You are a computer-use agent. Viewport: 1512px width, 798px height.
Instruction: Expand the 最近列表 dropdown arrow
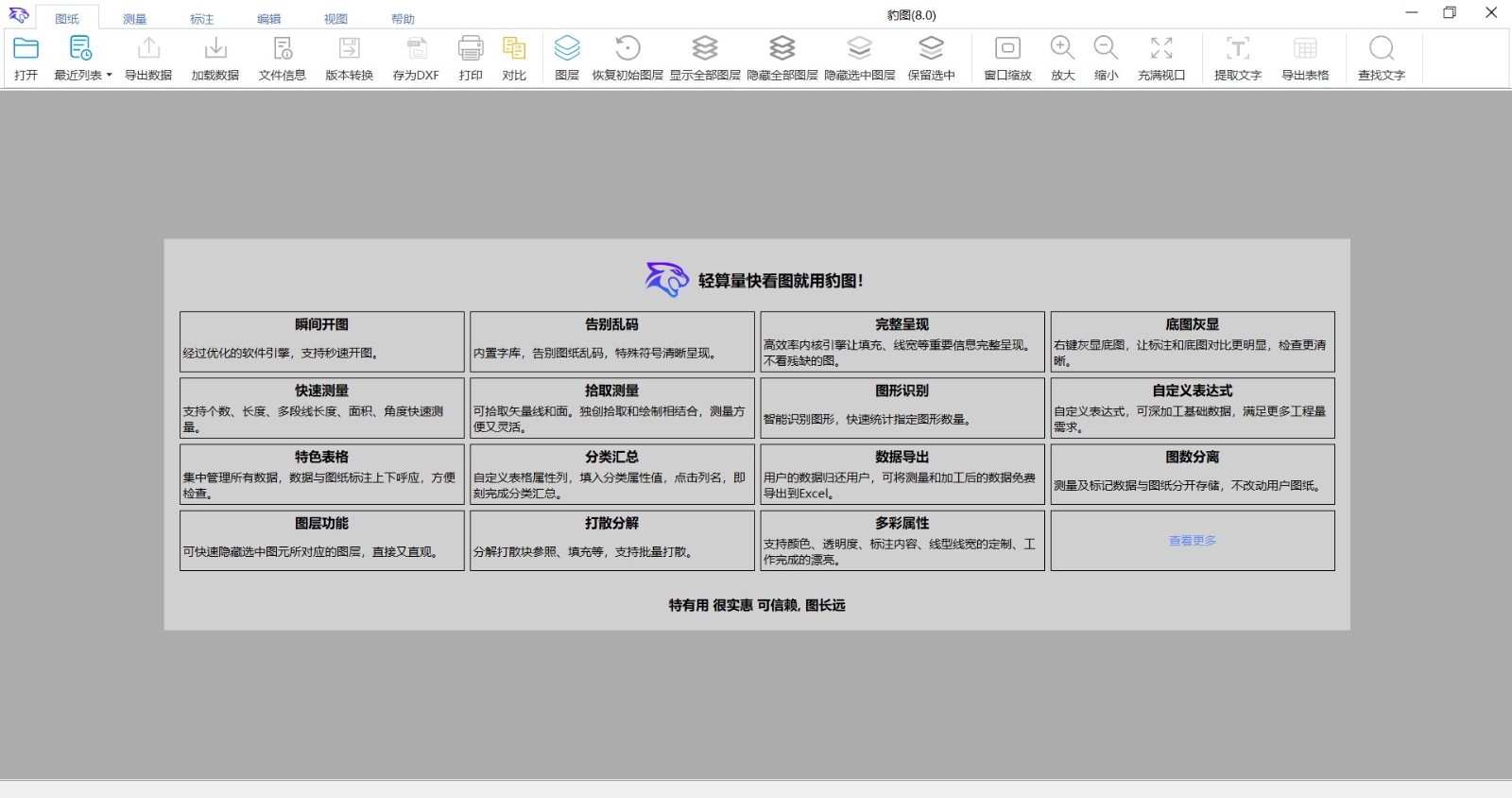click(x=109, y=76)
